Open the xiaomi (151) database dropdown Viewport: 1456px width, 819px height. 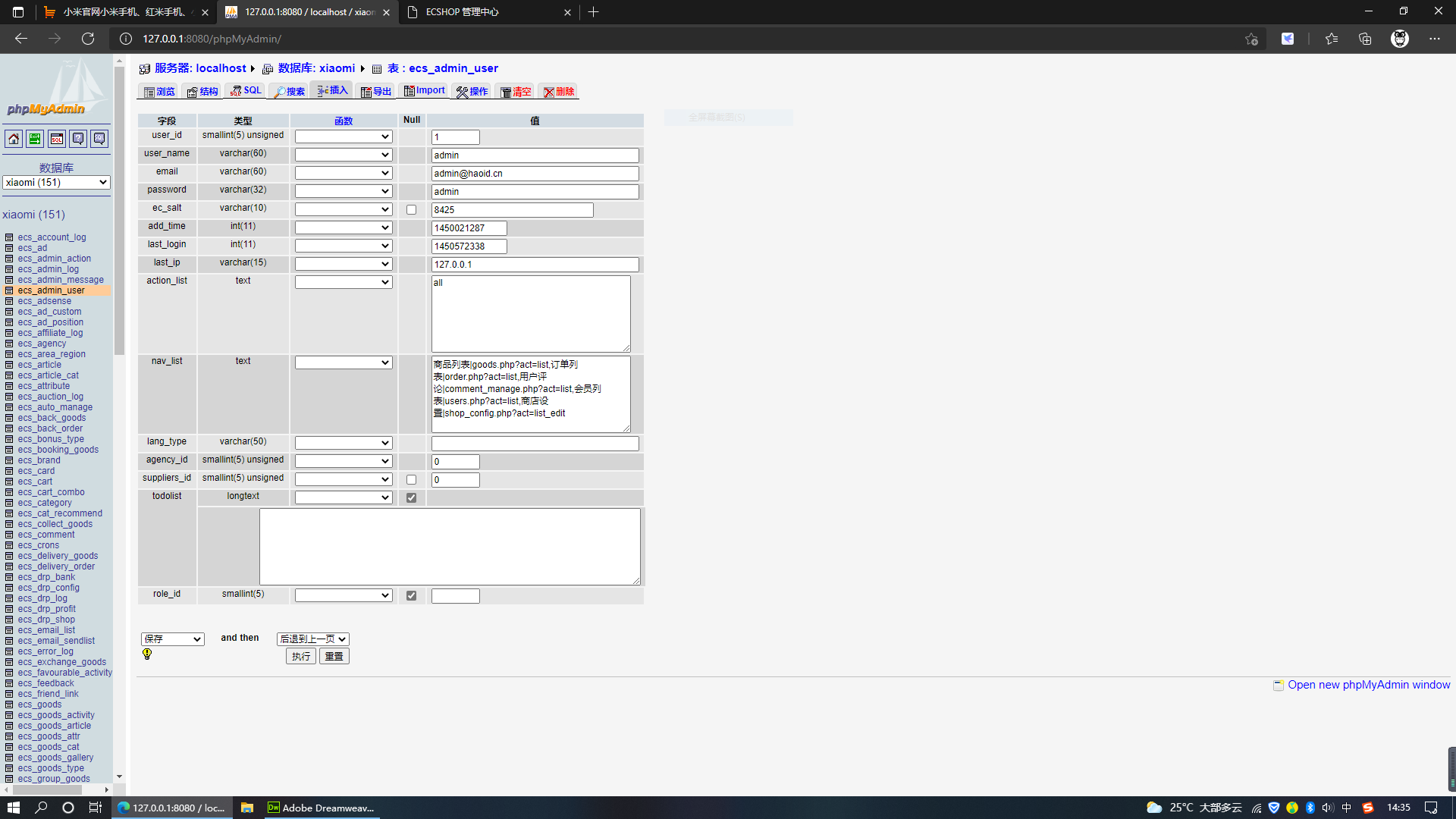point(57,183)
